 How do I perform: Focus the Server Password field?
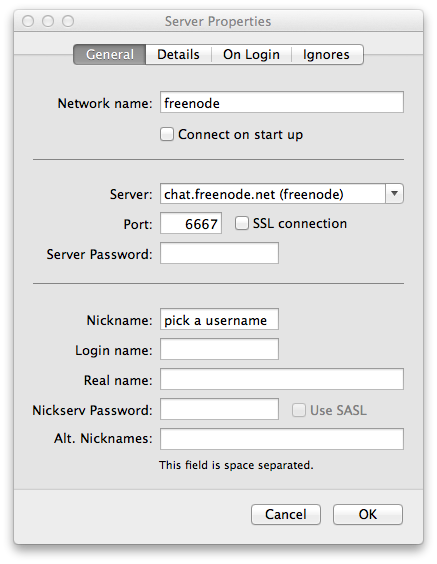[219, 253]
